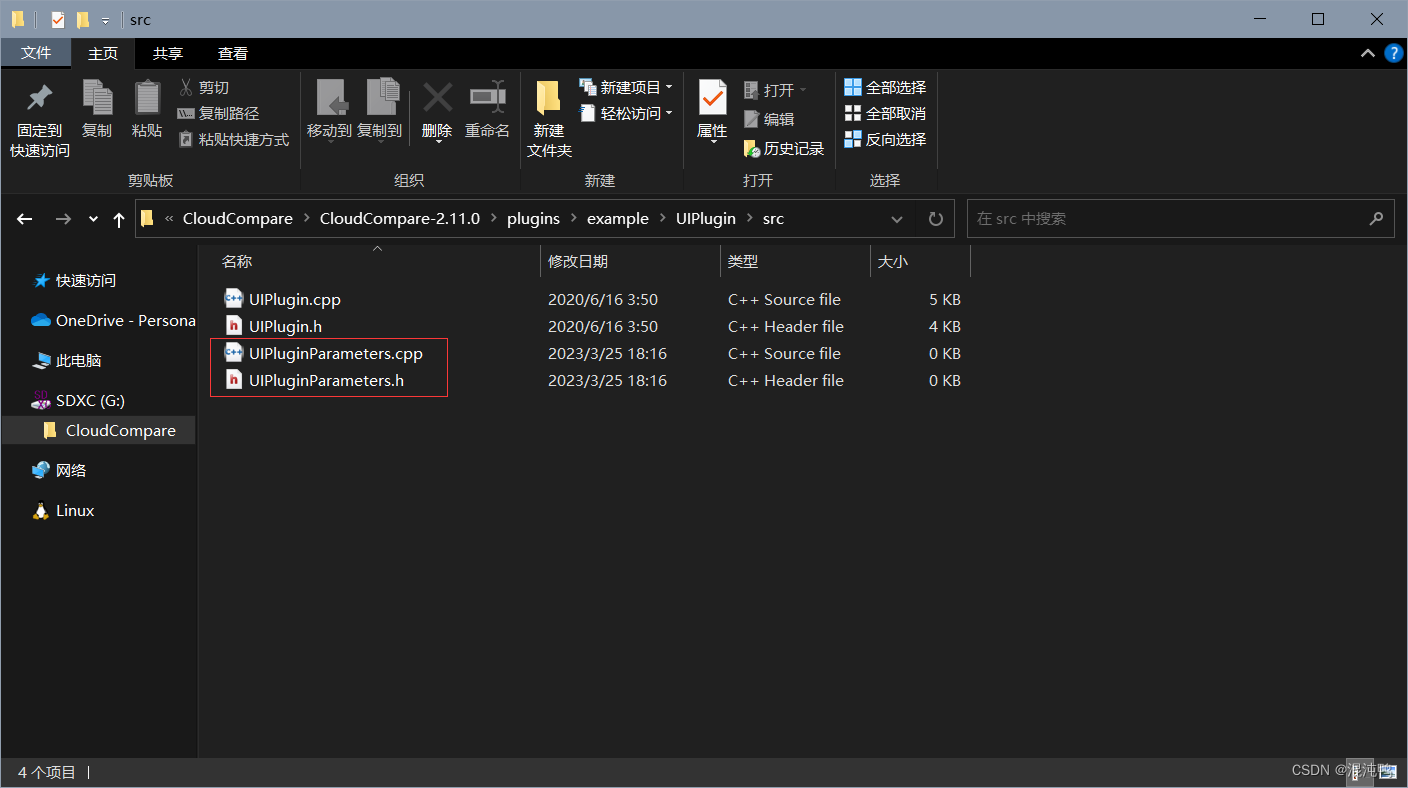Collapse the ribbon with the chevron
The height and width of the screenshot is (788, 1408).
[x=1367, y=53]
